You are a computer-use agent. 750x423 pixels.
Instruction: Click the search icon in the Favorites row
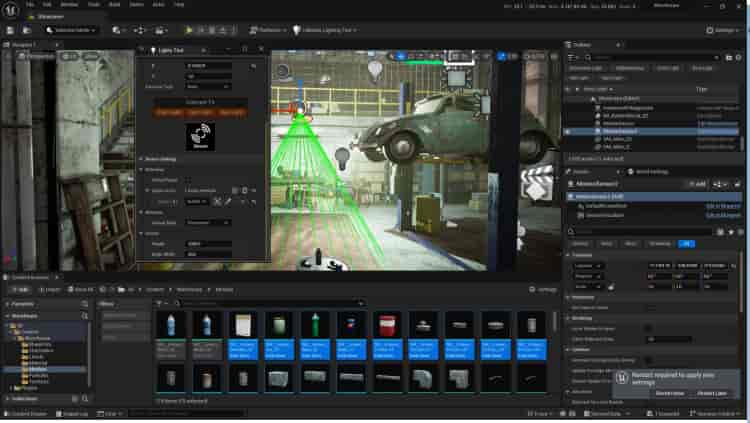pos(84,304)
